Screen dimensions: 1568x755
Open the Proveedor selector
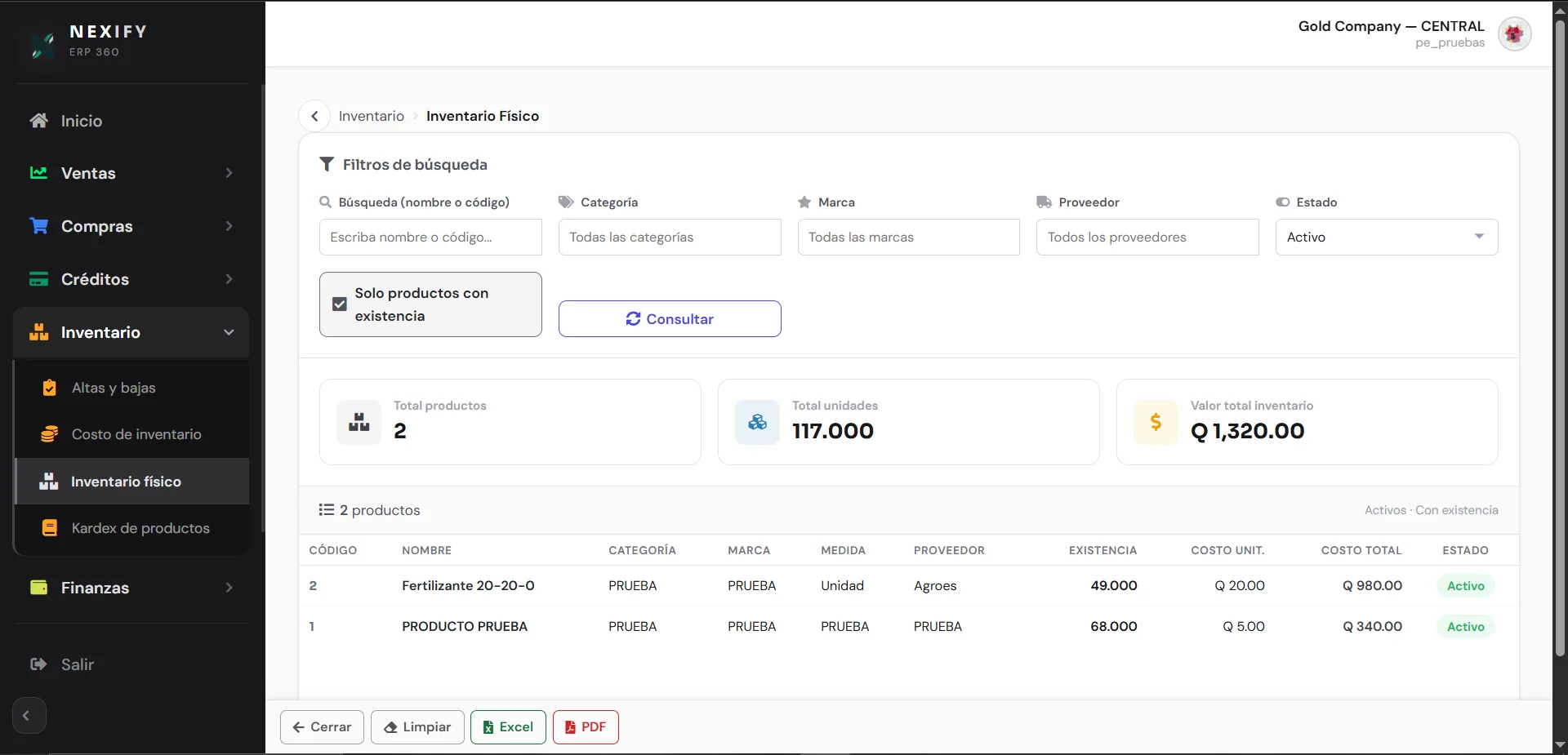coord(1147,237)
